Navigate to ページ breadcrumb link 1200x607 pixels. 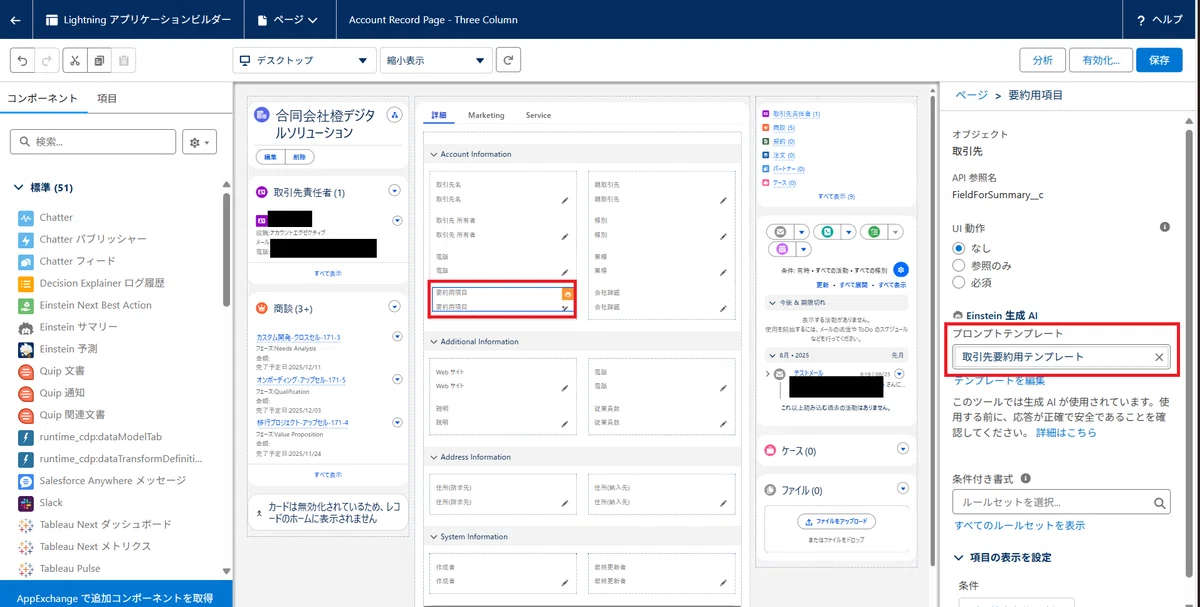pos(971,95)
